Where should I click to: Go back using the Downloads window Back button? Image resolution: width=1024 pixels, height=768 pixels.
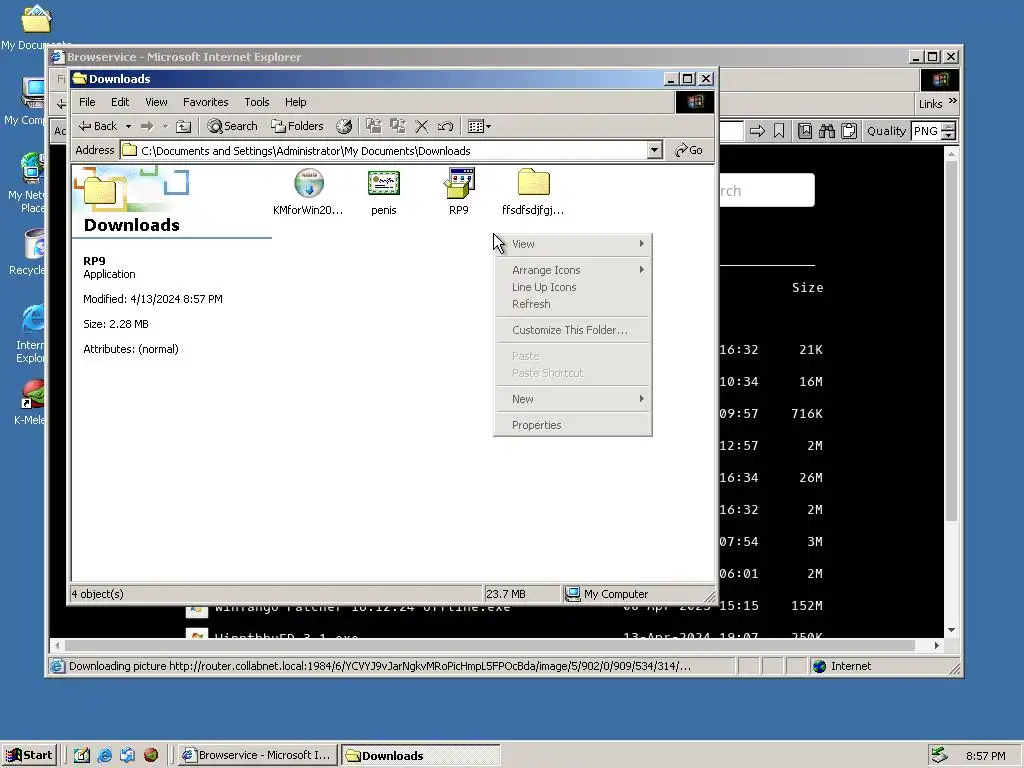[x=97, y=126]
